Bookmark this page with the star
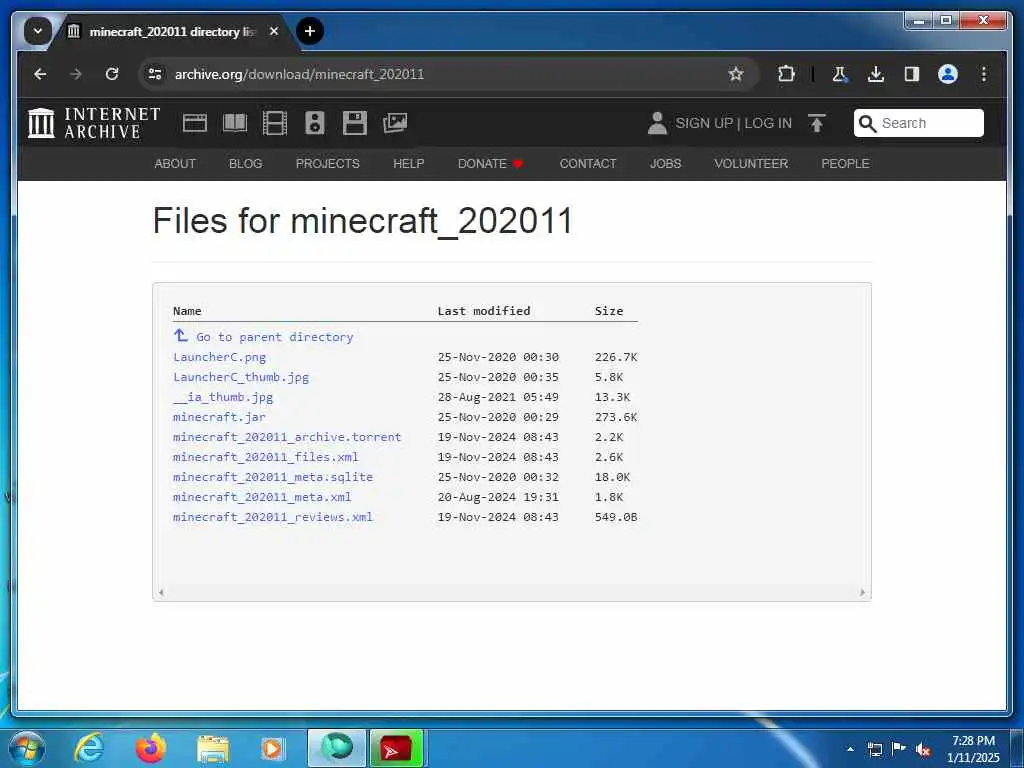This screenshot has height=768, width=1024. tap(735, 74)
